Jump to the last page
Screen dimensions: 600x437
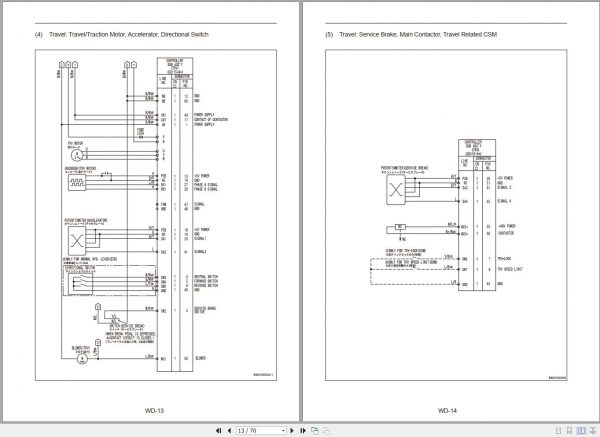click(x=303, y=430)
